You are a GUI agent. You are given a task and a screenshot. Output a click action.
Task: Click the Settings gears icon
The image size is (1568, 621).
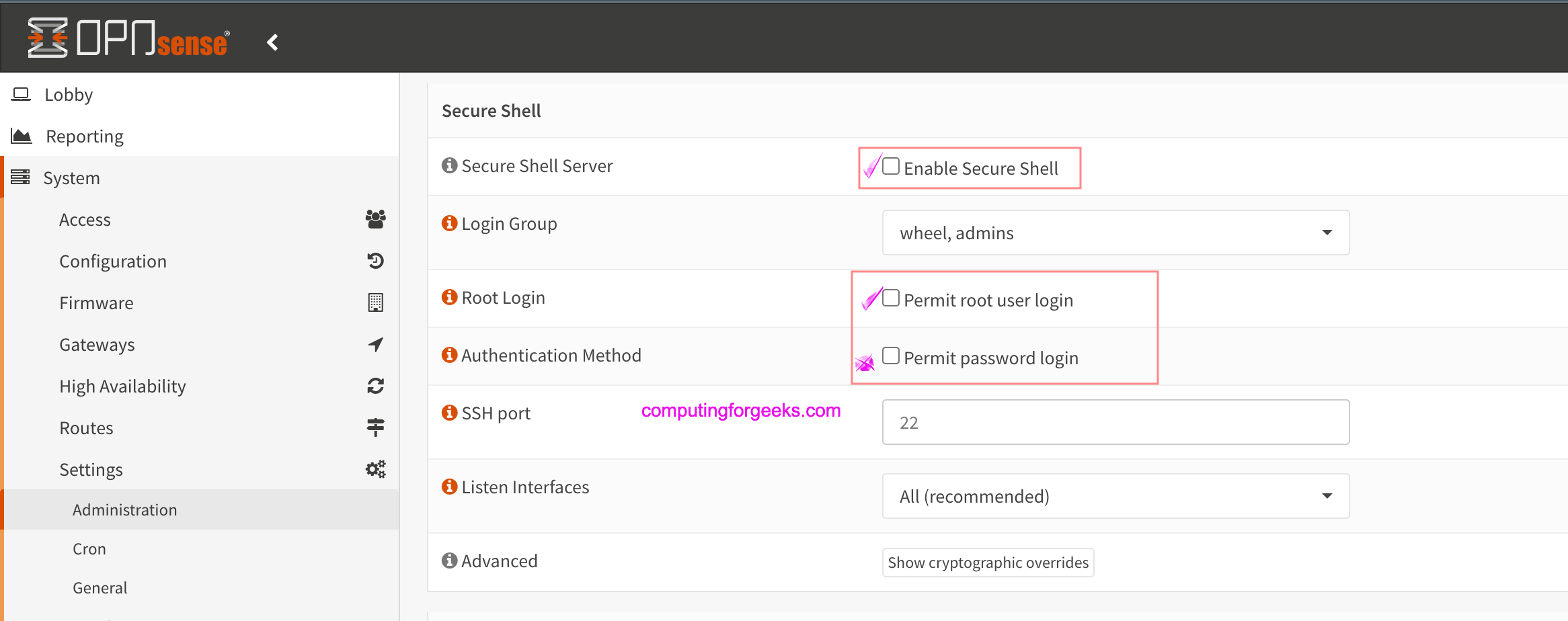pos(375,469)
